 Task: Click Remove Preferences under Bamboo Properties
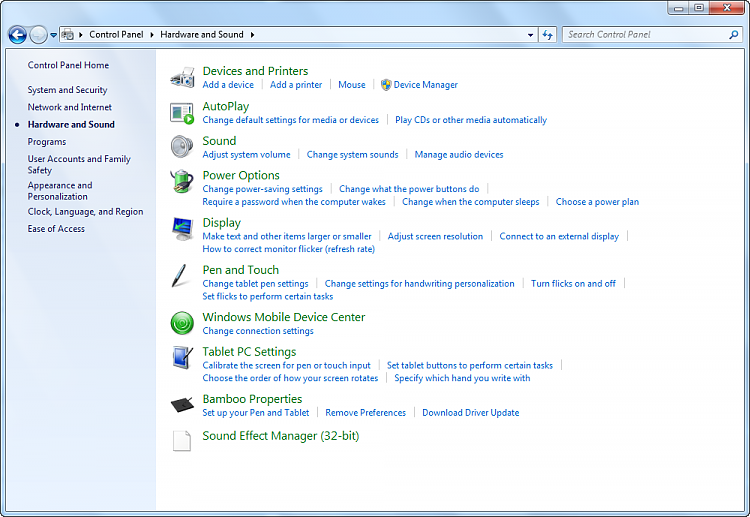[x=365, y=413]
